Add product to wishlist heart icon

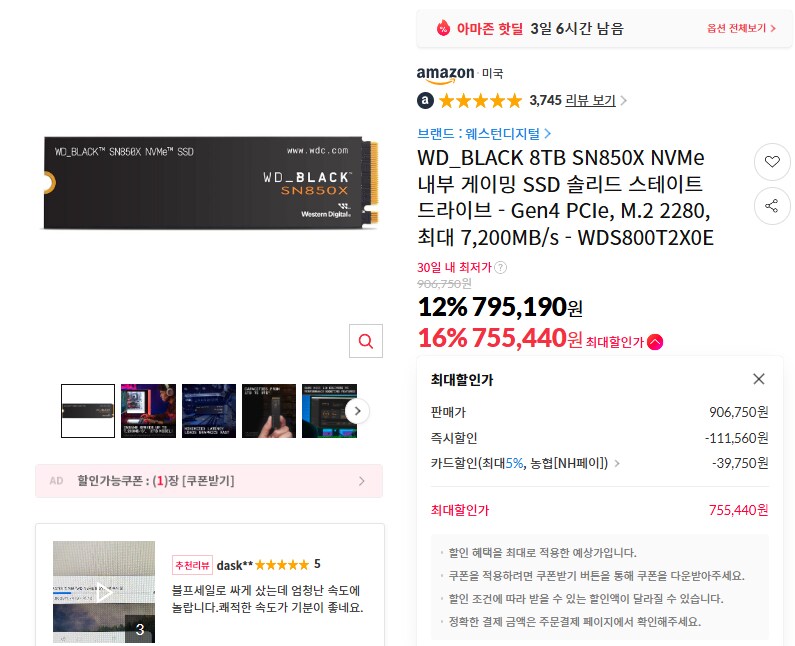[772, 162]
